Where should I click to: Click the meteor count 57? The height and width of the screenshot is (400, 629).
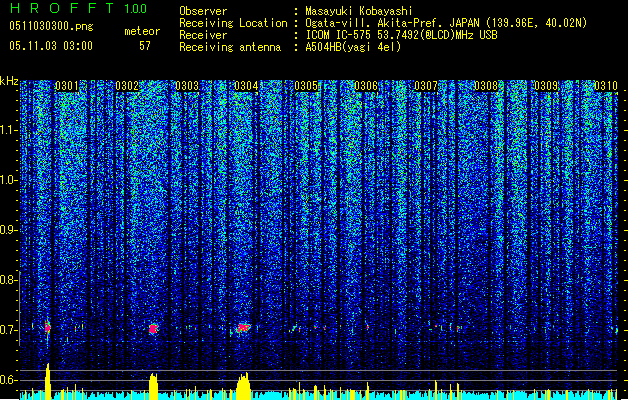point(145,46)
